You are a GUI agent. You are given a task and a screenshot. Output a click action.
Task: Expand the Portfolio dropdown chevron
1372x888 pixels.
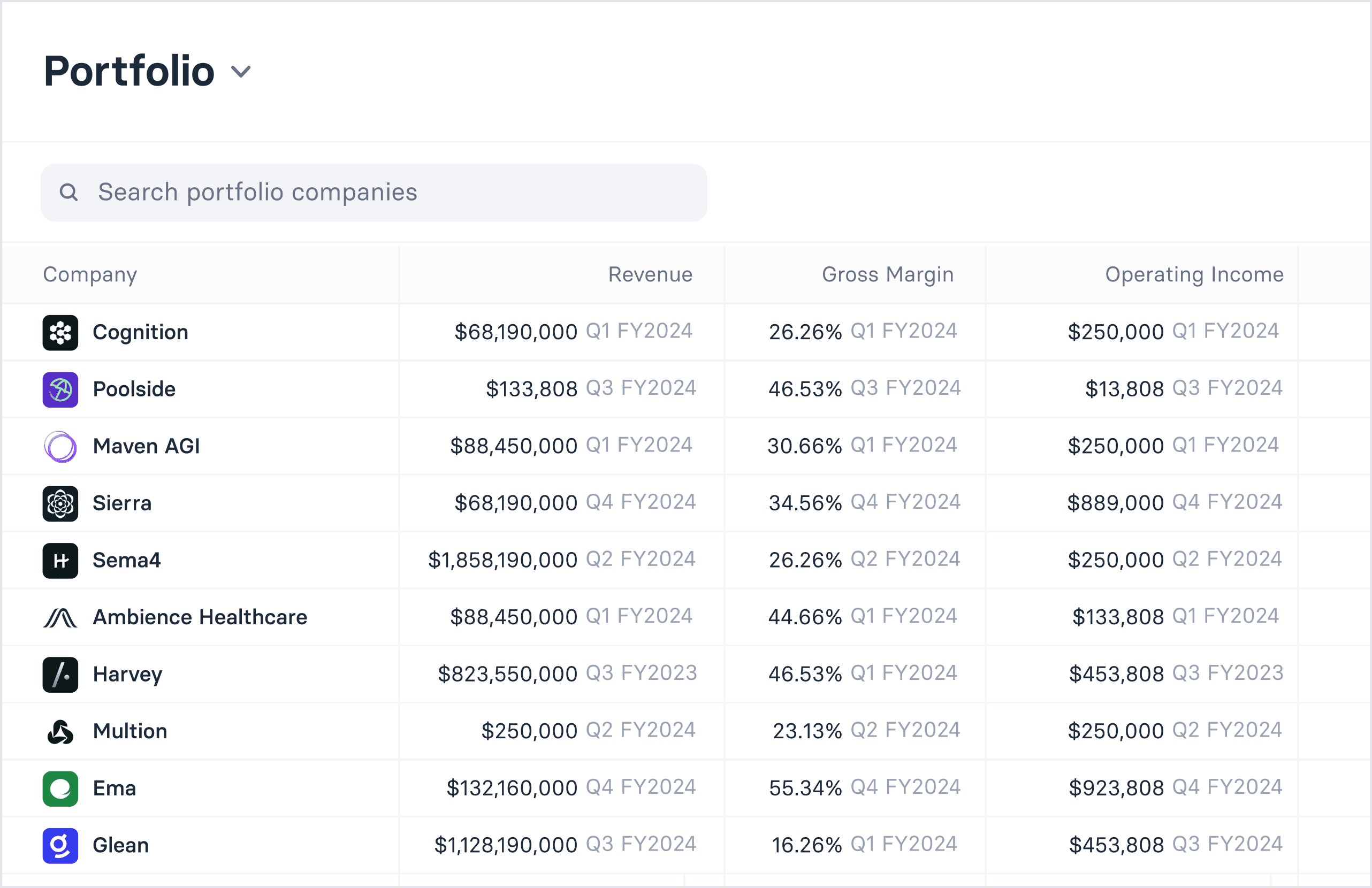click(x=241, y=72)
